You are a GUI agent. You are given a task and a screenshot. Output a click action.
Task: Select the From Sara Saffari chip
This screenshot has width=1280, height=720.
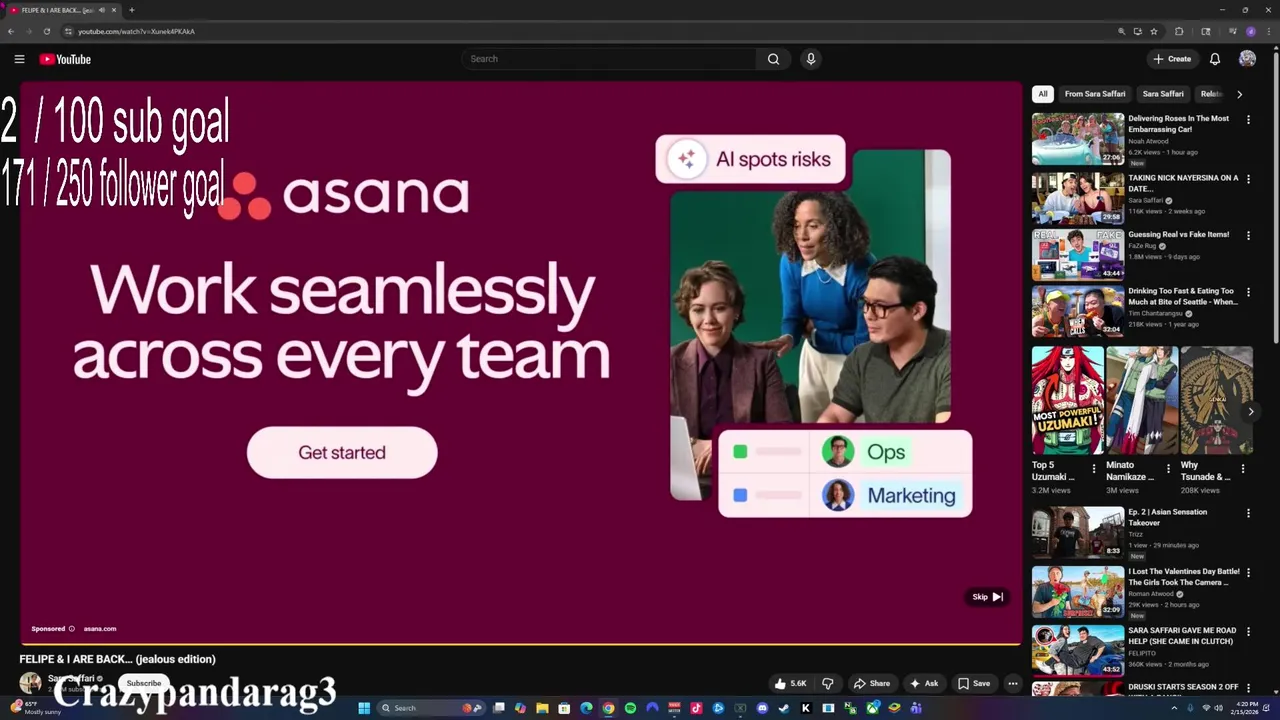coord(1095,94)
